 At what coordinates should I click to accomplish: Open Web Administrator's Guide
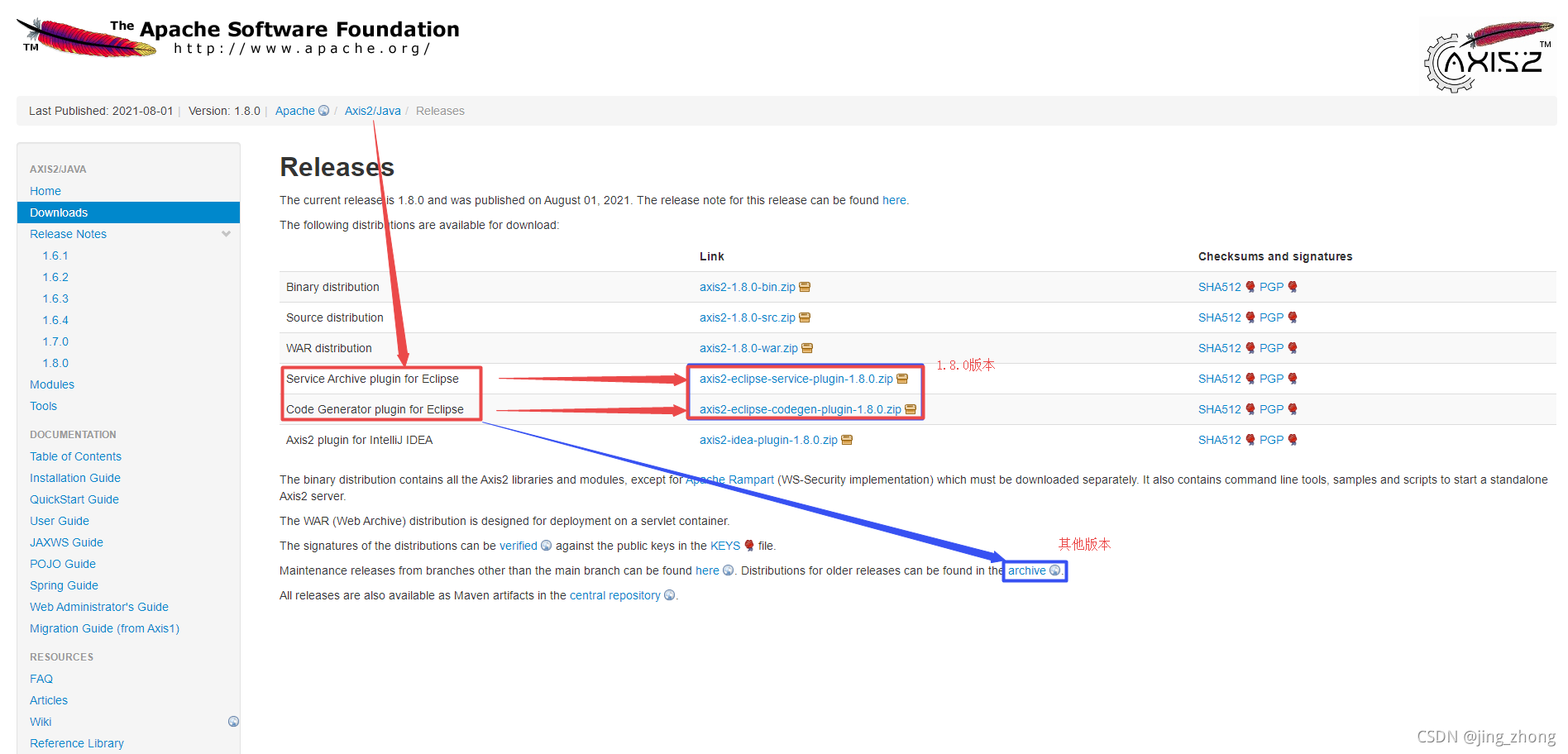(99, 607)
